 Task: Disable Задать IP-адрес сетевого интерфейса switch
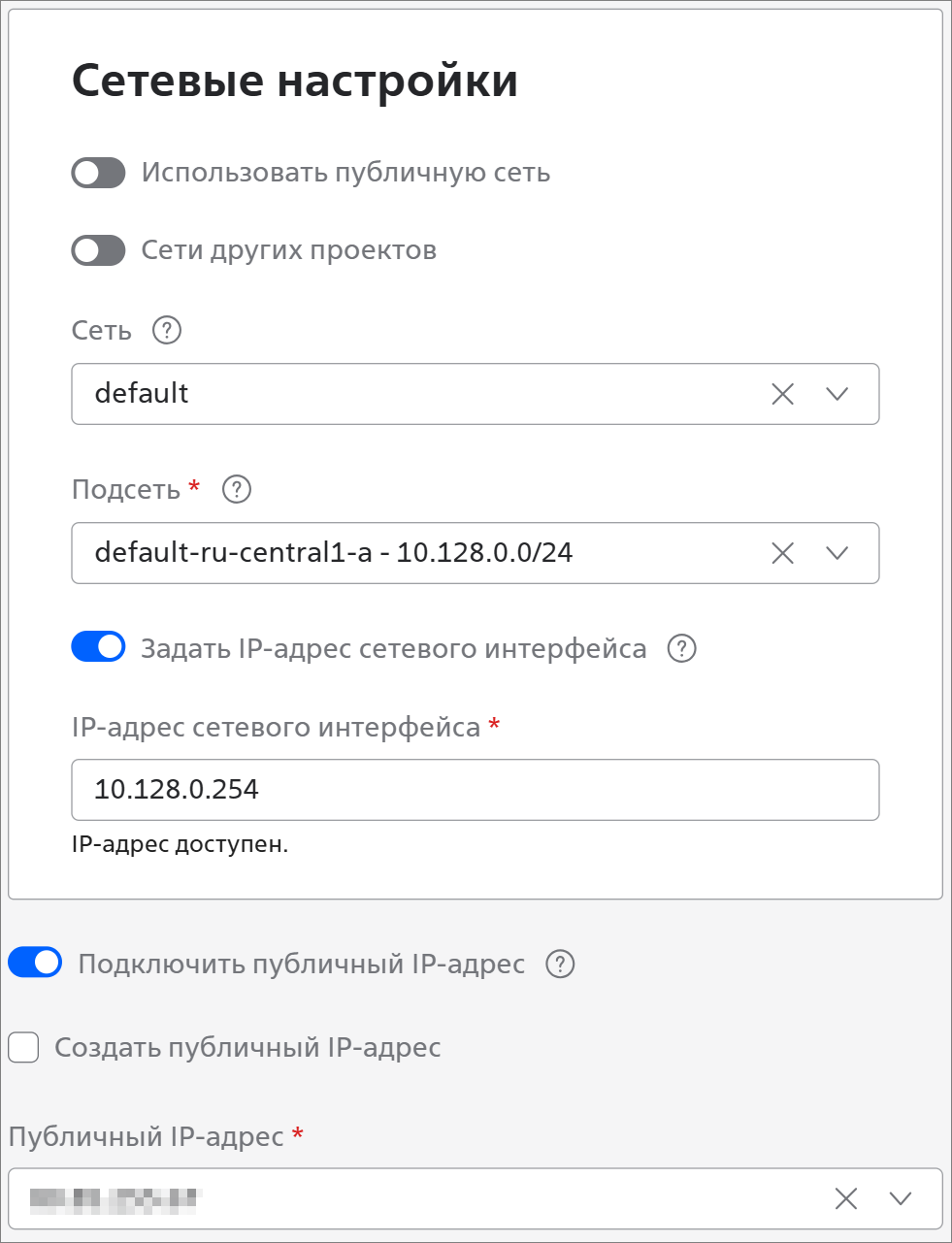[99, 647]
